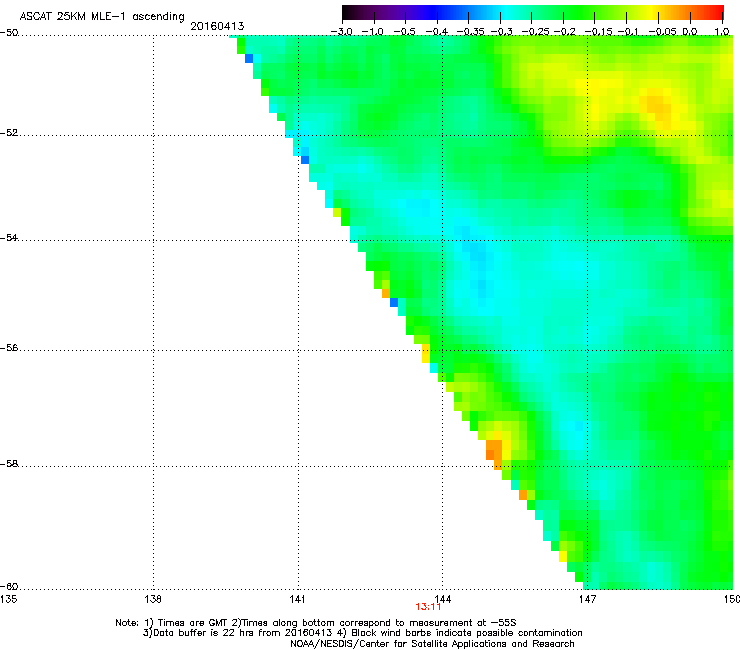
Task: Click the longitude label 135
Action: tap(9, 599)
